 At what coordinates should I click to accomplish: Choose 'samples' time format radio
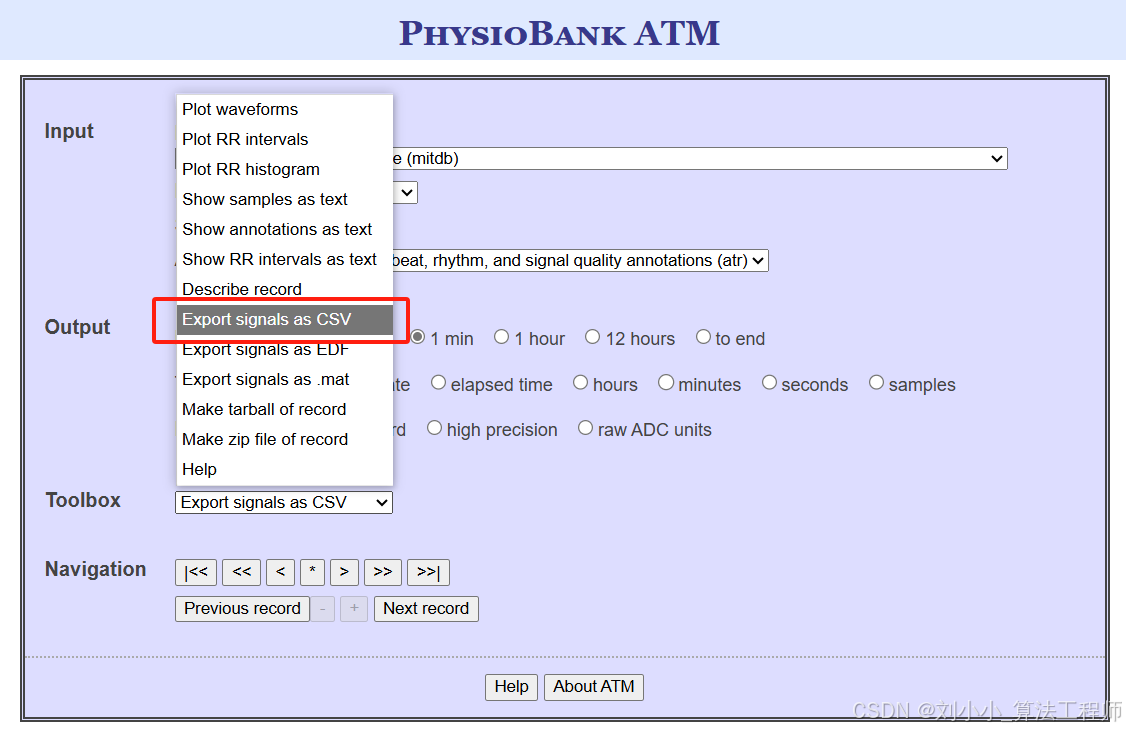tap(876, 383)
